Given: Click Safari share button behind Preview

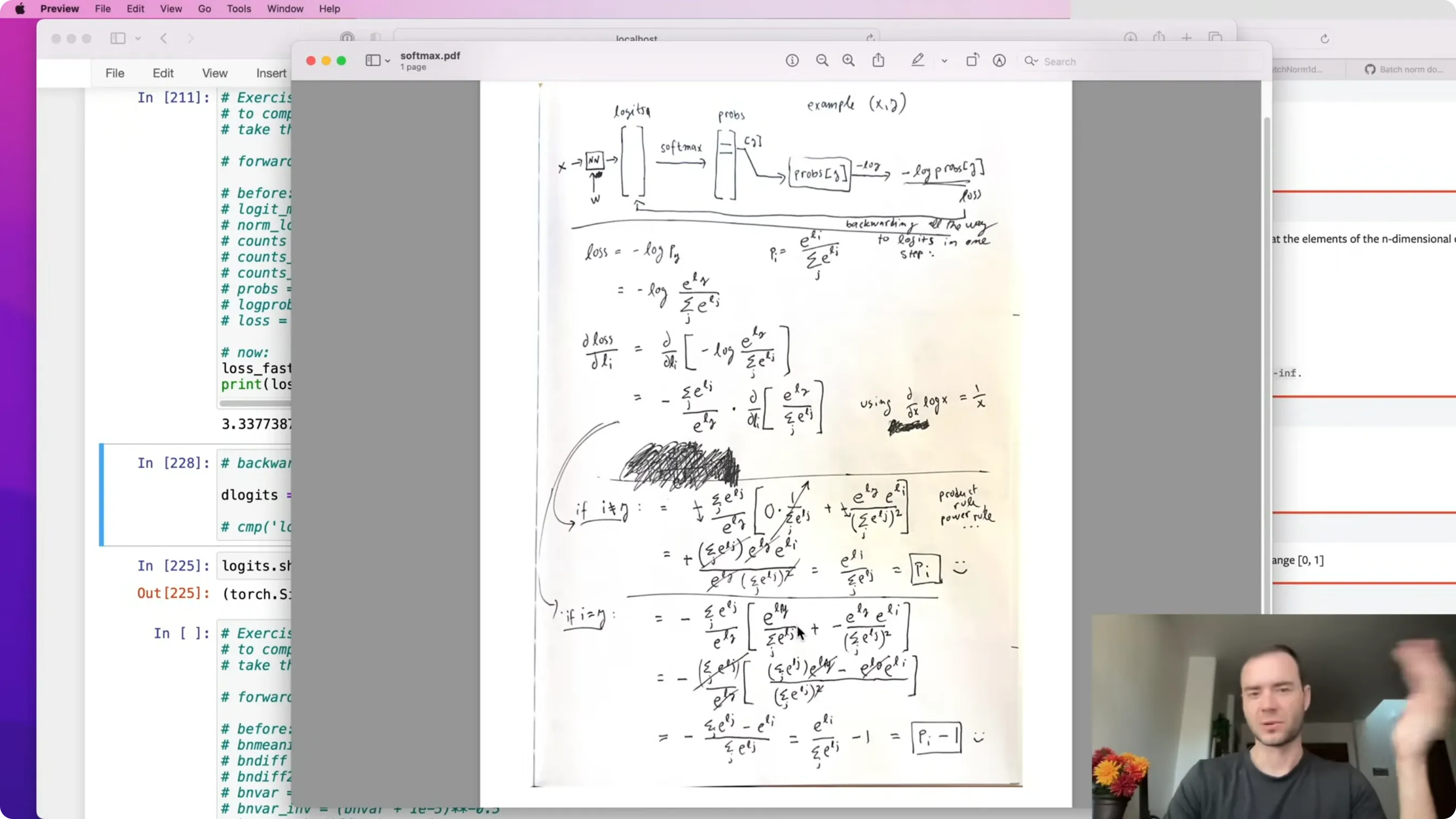Looking at the screenshot, I should (x=1159, y=37).
